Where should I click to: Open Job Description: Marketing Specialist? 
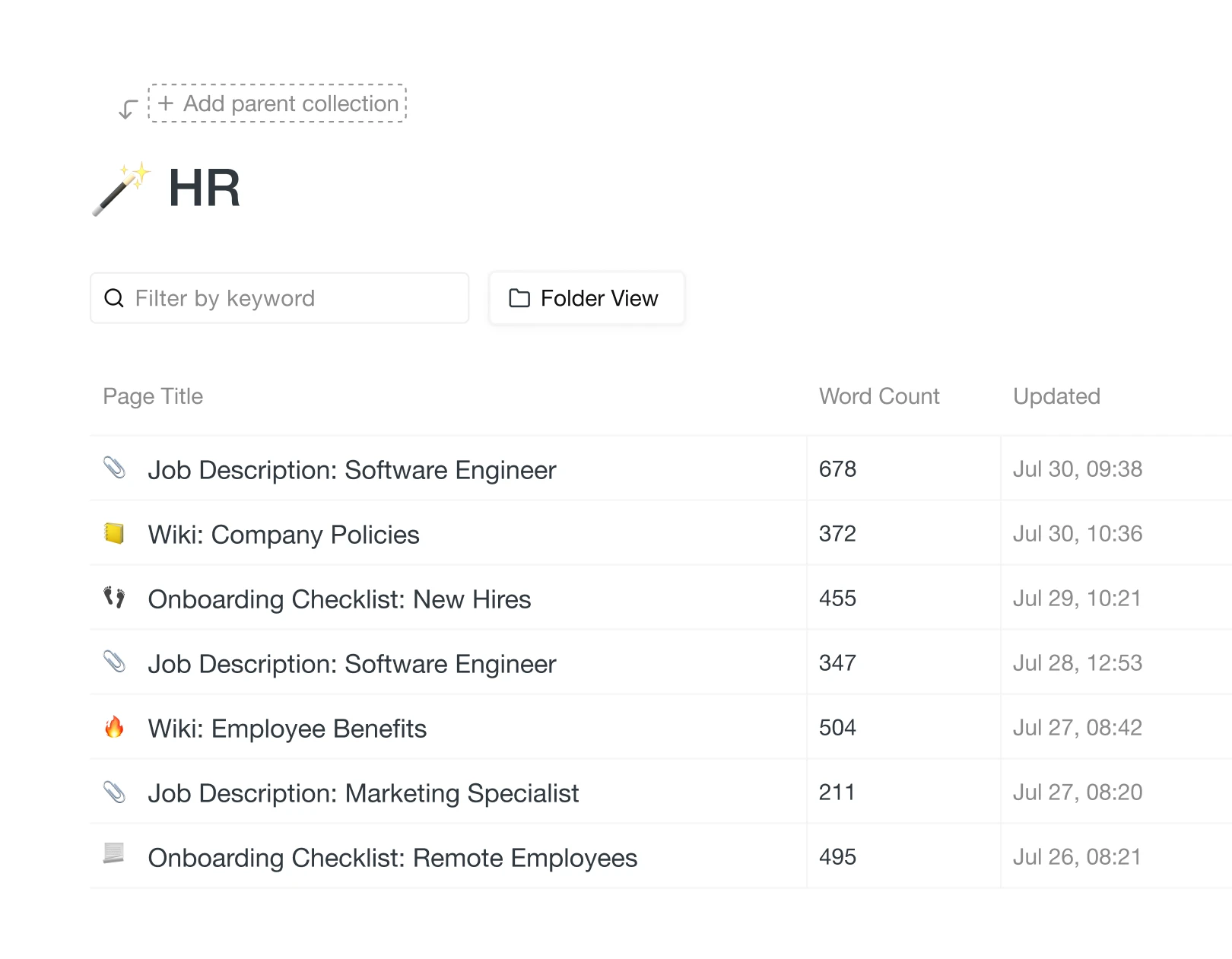tap(363, 793)
